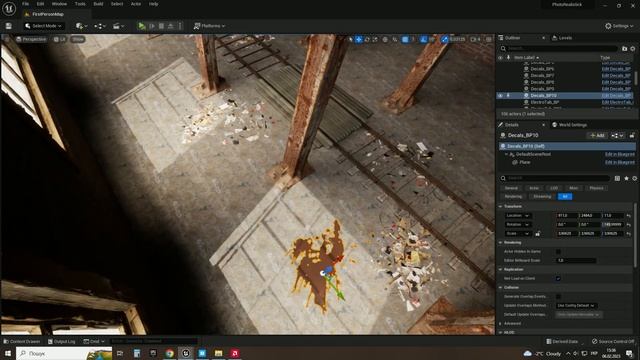640x360 pixels.
Task: Toggle Generate Overlap Events checkbox
Action: pyautogui.click(x=558, y=297)
